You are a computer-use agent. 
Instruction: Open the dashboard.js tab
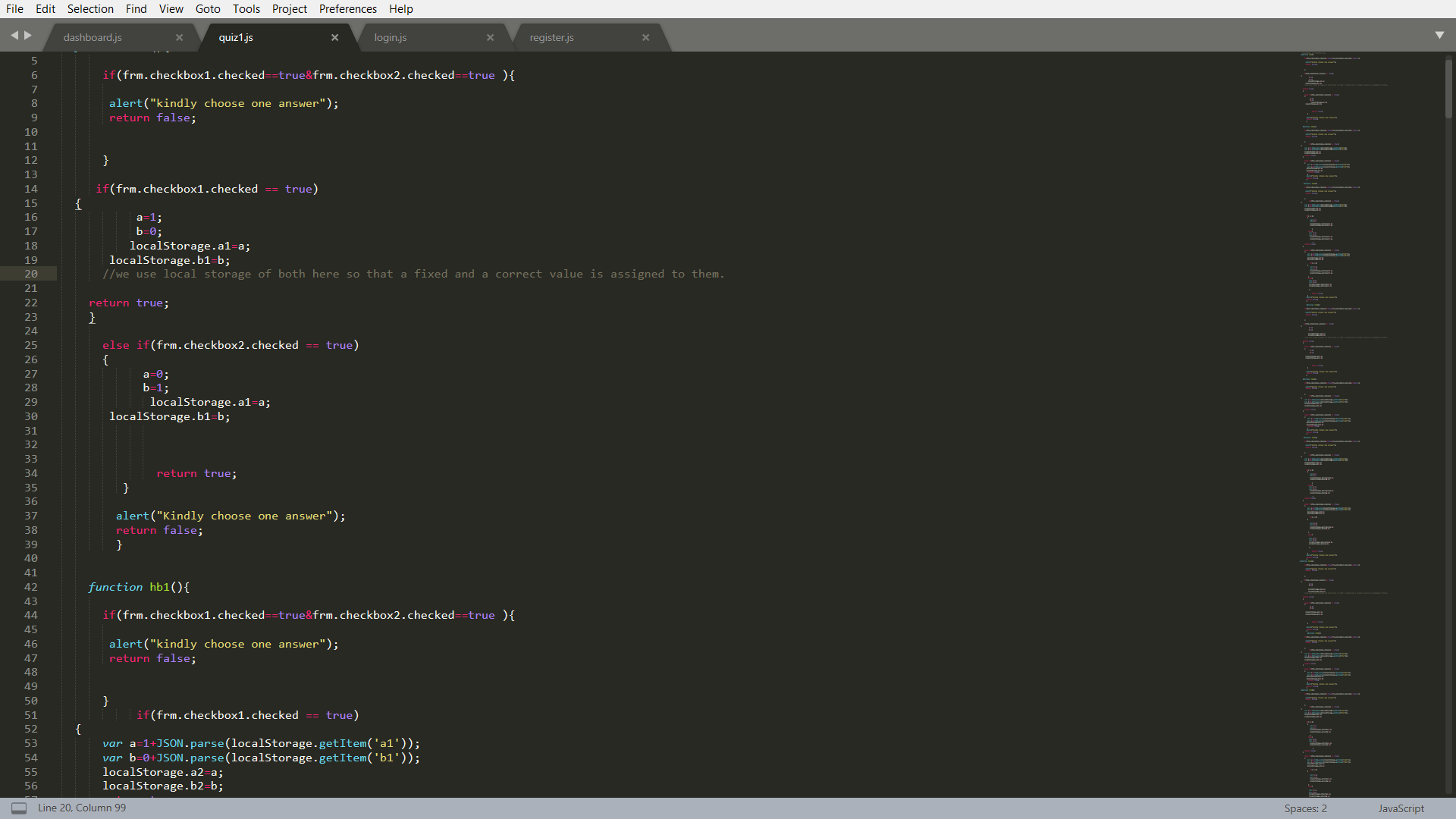pyautogui.click(x=93, y=38)
